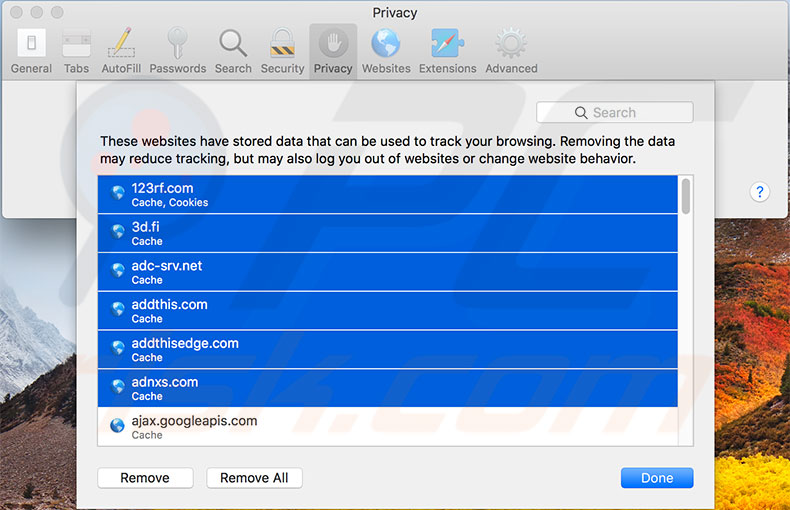Switch to the Security tab label
Image resolution: width=790 pixels, height=510 pixels.
[x=282, y=69]
